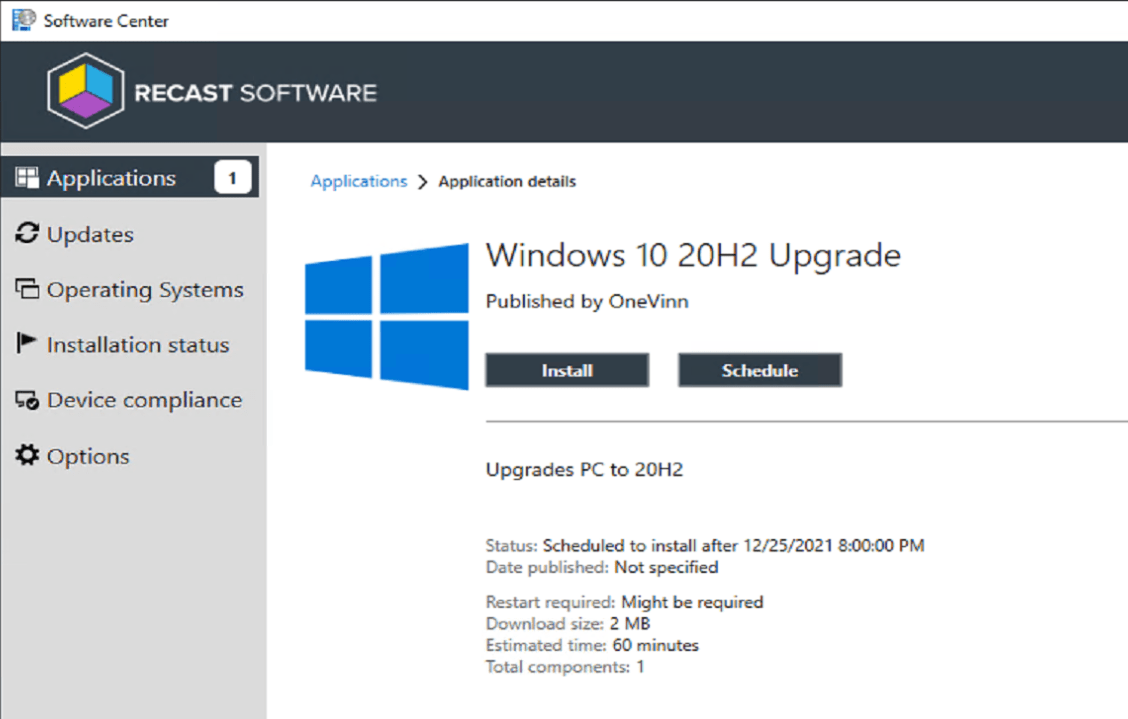Click the blue Windows logo thumbnail
1128x719 pixels.
[x=387, y=316]
